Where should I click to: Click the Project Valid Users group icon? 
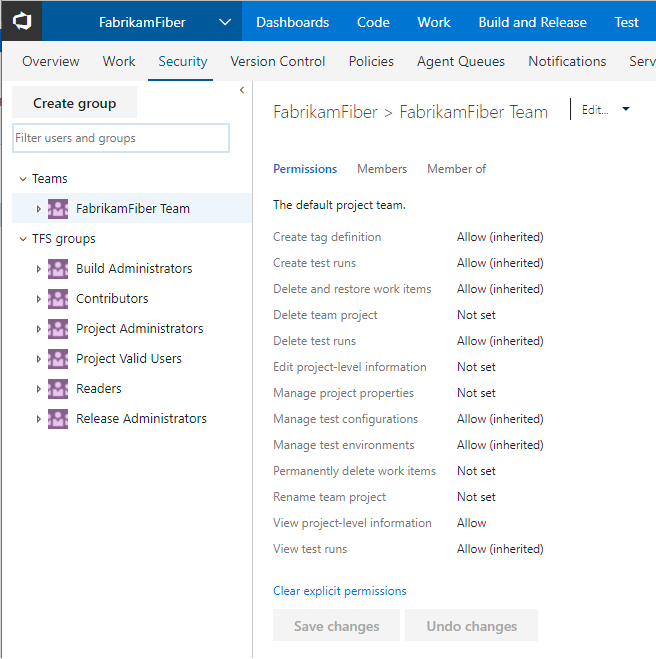(58, 358)
